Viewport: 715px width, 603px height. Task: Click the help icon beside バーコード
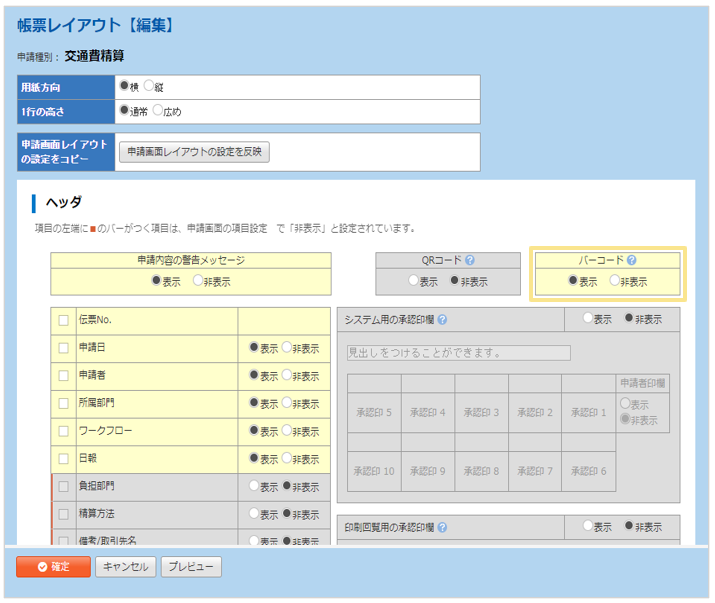[631, 260]
